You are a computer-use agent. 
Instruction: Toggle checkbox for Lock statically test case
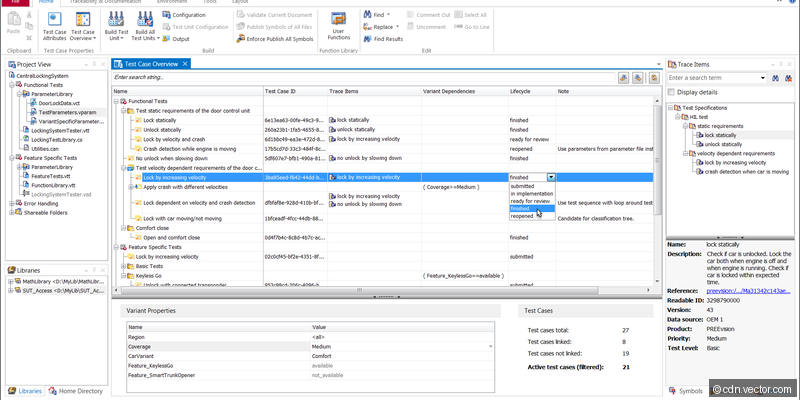pyautogui.click(x=137, y=120)
